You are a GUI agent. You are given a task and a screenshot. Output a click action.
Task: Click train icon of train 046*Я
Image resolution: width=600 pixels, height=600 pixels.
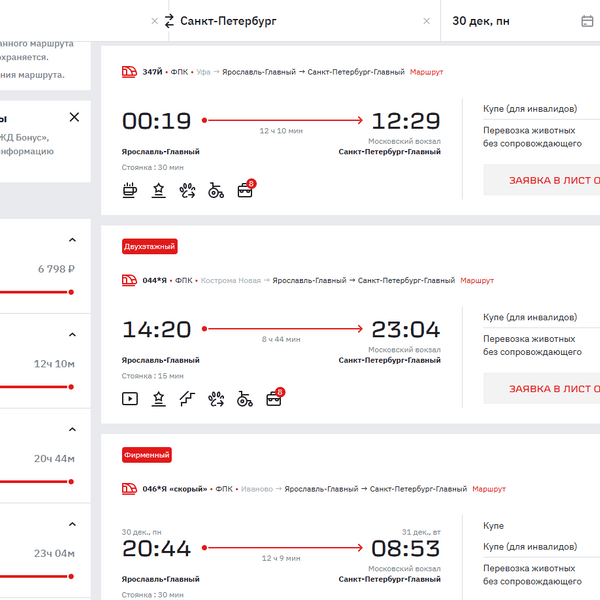129,489
